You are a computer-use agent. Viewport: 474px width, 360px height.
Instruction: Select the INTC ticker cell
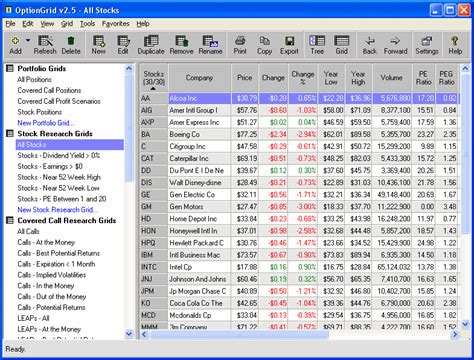coord(154,267)
